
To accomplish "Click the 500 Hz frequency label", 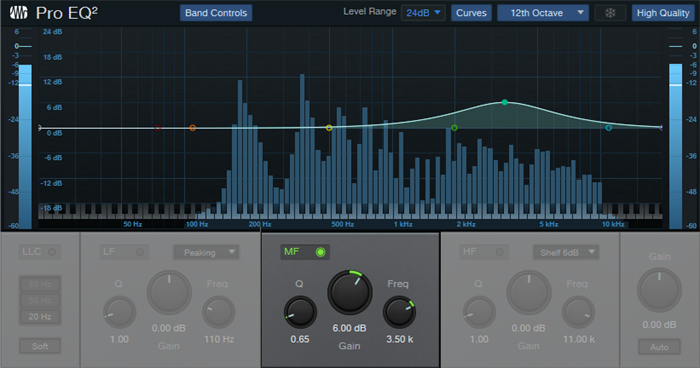I will 342,224.
